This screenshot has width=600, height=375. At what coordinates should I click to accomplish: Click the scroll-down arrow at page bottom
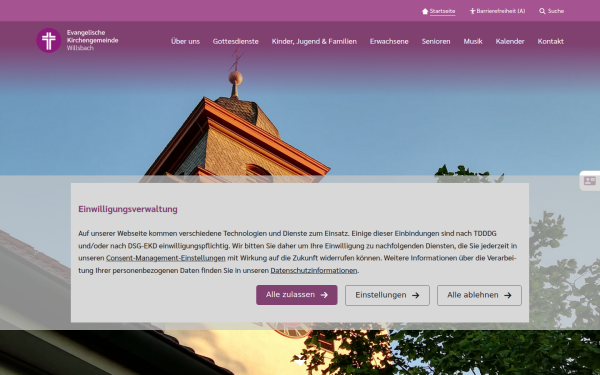[x=300, y=361]
